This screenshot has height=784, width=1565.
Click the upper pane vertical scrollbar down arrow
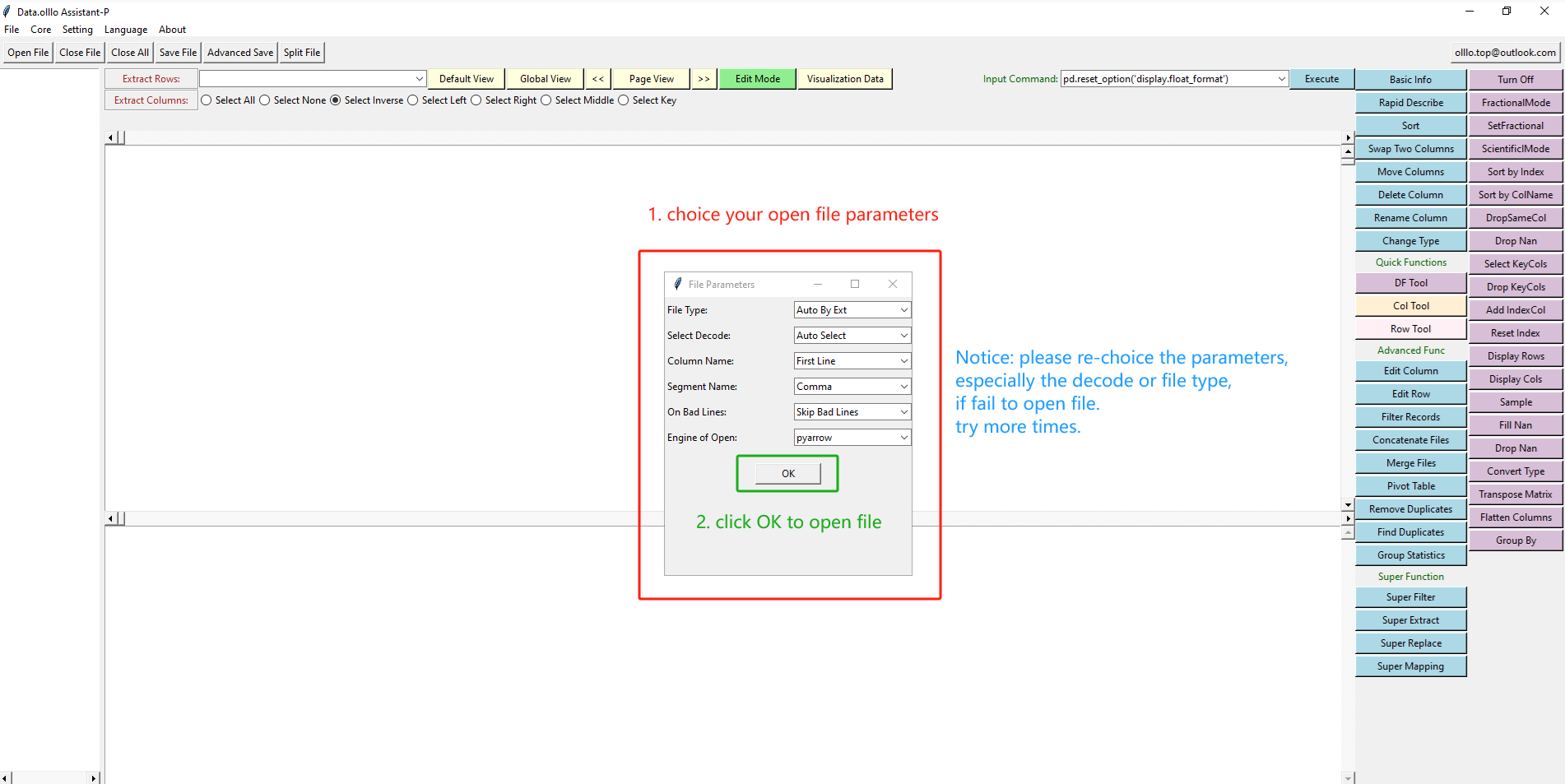tap(1348, 505)
